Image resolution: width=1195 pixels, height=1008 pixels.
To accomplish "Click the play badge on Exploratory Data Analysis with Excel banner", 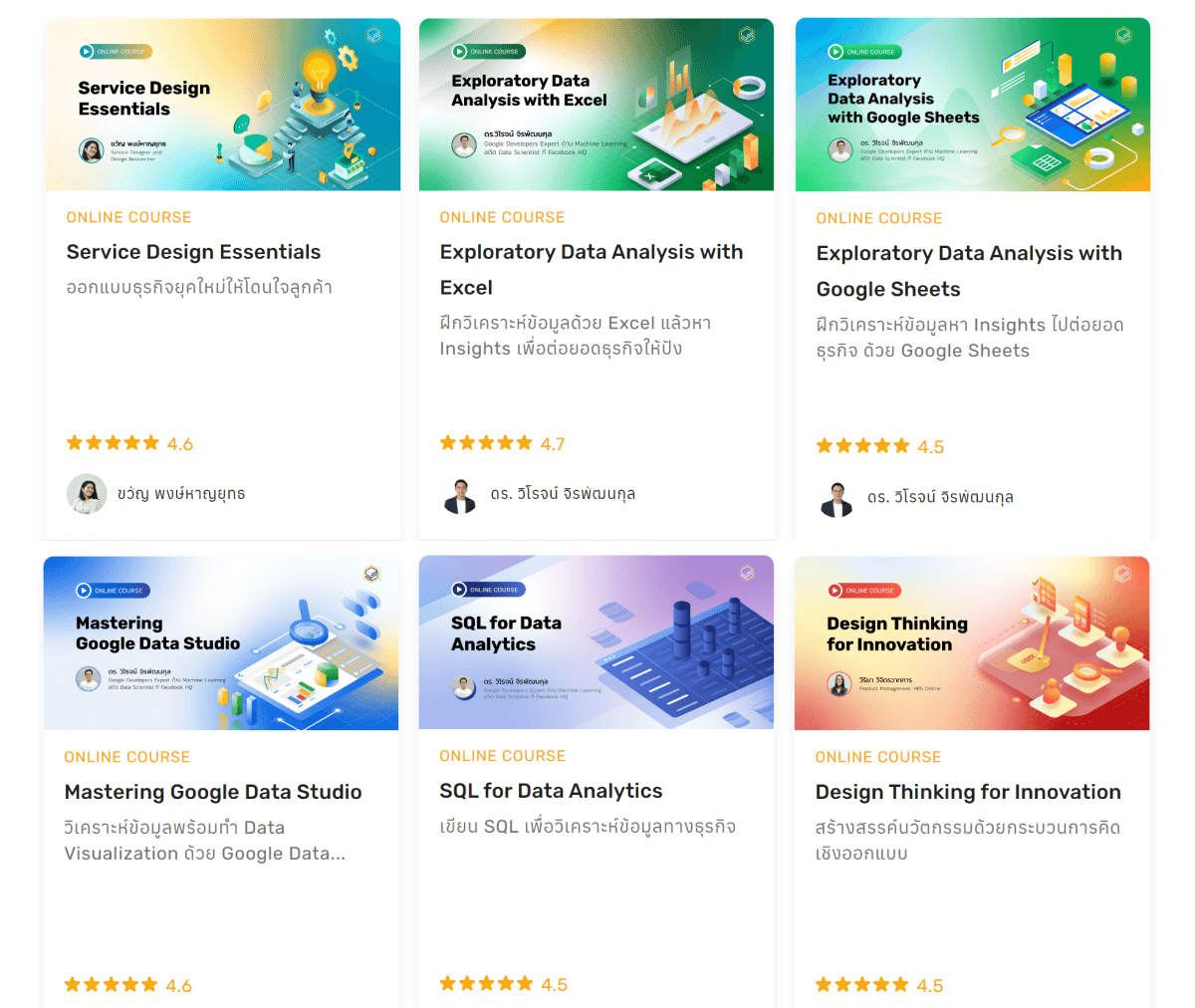I will point(459,52).
